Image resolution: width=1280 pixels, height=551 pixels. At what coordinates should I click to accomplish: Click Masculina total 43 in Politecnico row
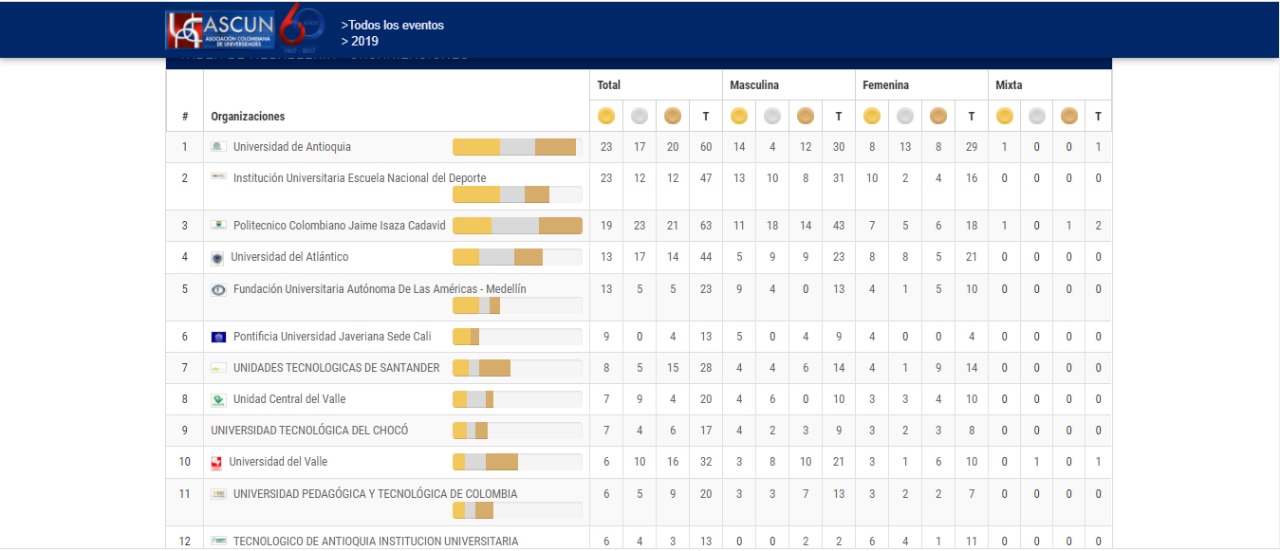pyautogui.click(x=839, y=226)
